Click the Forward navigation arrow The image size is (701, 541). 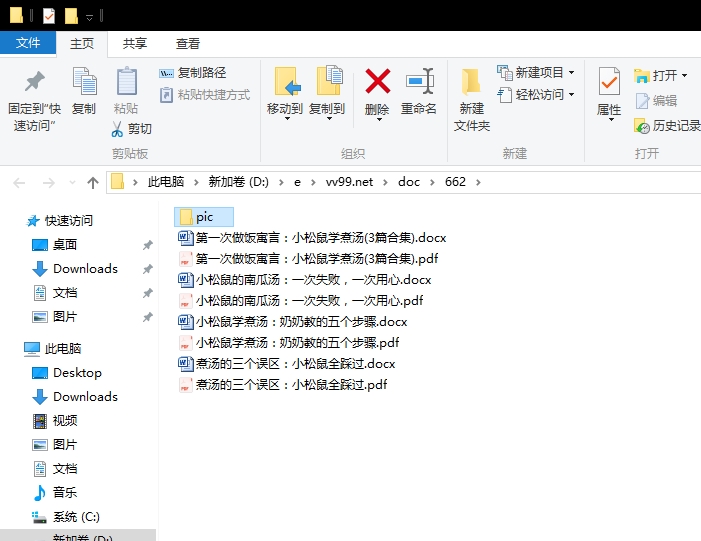click(x=48, y=182)
